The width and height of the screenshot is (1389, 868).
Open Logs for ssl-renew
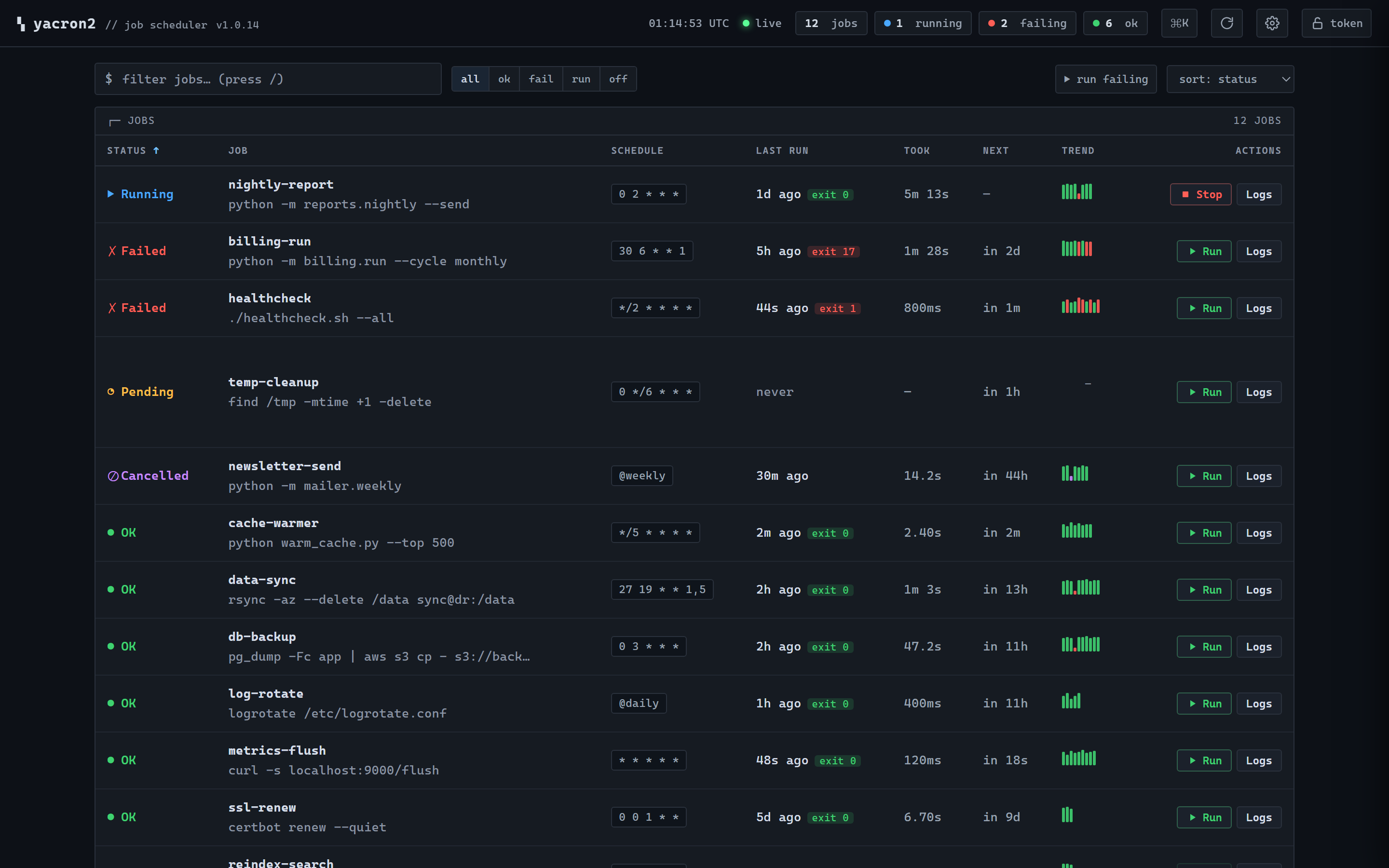(x=1258, y=817)
